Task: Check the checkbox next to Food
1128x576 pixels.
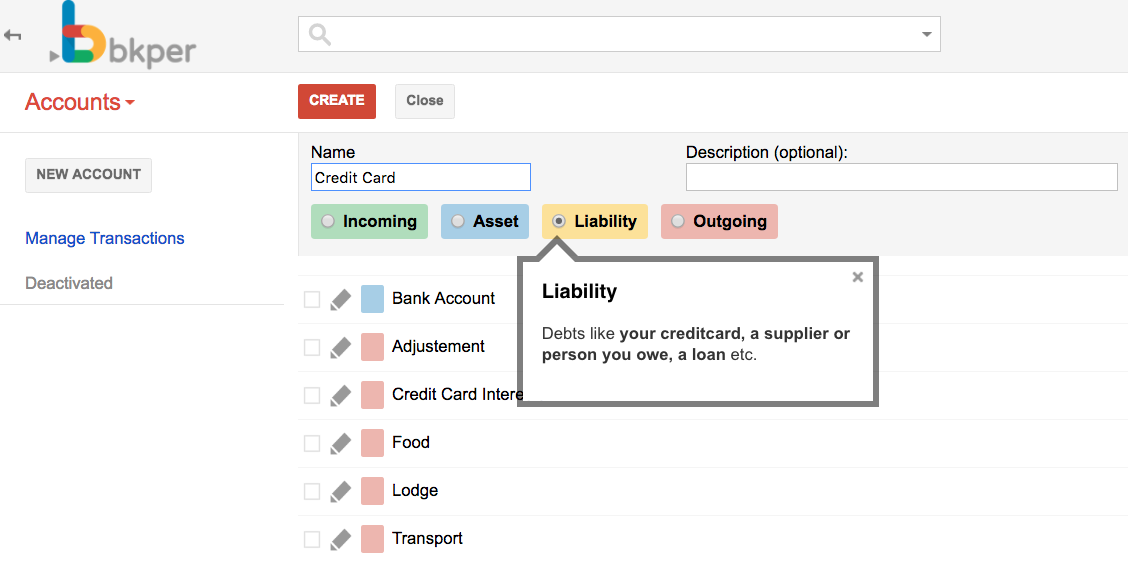Action: pos(311,443)
